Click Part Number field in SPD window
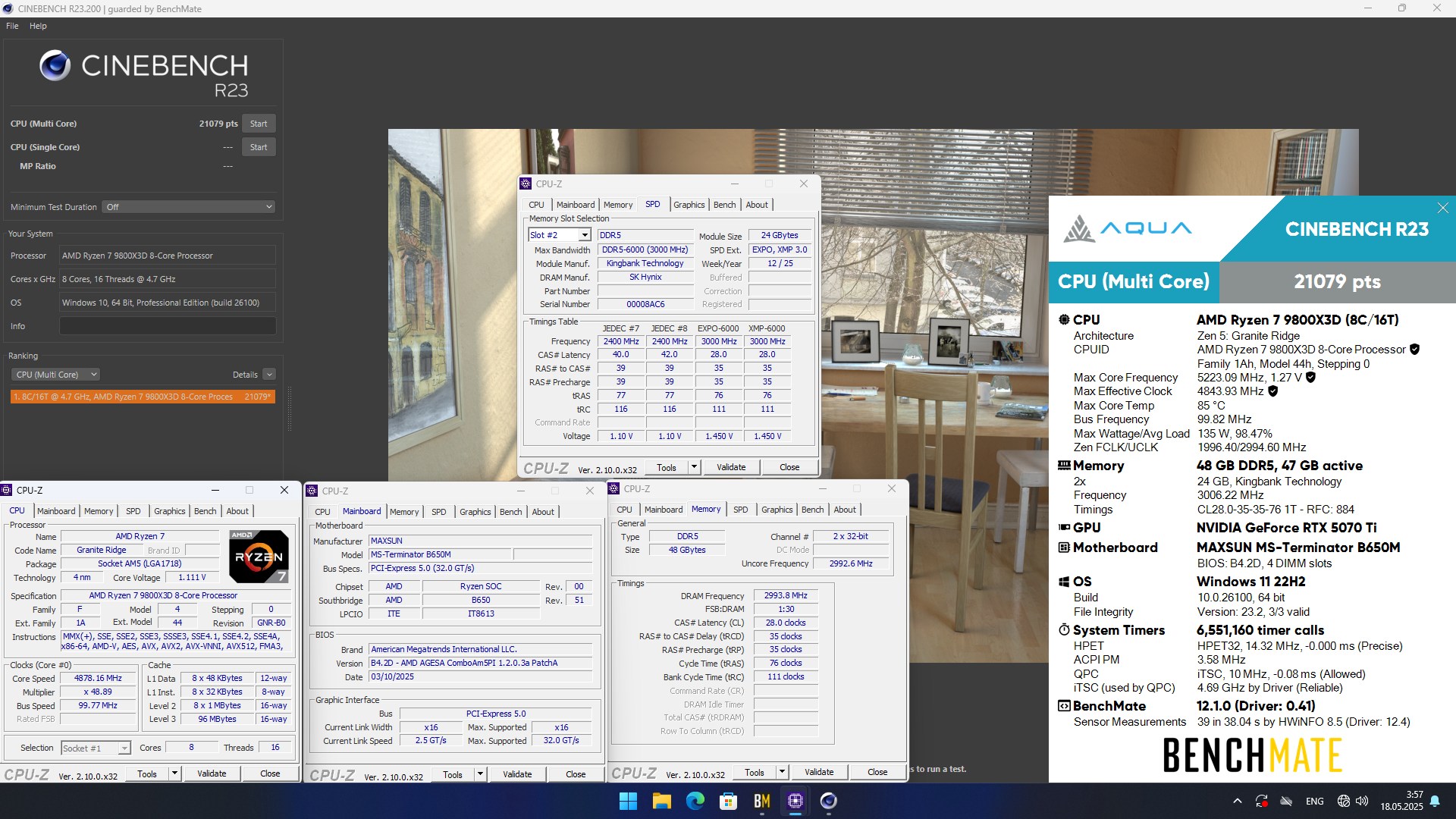Image resolution: width=1456 pixels, height=819 pixels. [645, 291]
